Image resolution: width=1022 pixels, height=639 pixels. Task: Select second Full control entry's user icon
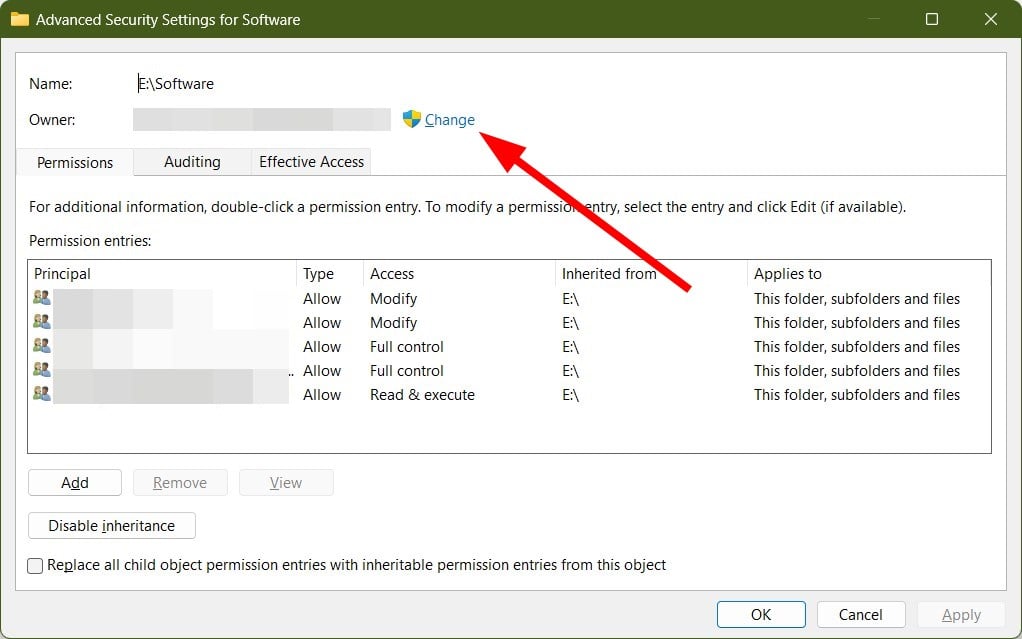coord(42,370)
